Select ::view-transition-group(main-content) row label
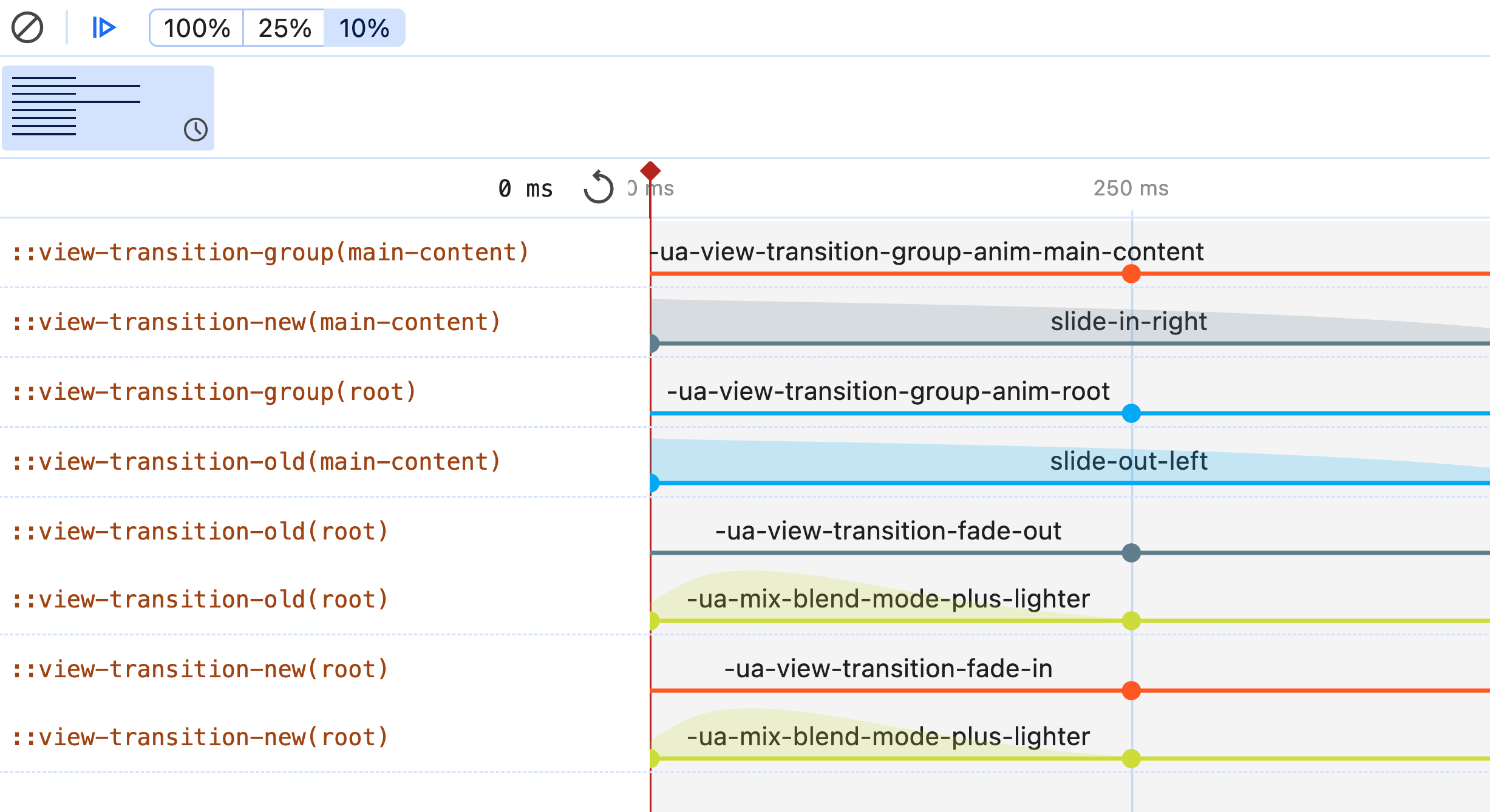This screenshot has width=1490, height=812. pos(271,252)
